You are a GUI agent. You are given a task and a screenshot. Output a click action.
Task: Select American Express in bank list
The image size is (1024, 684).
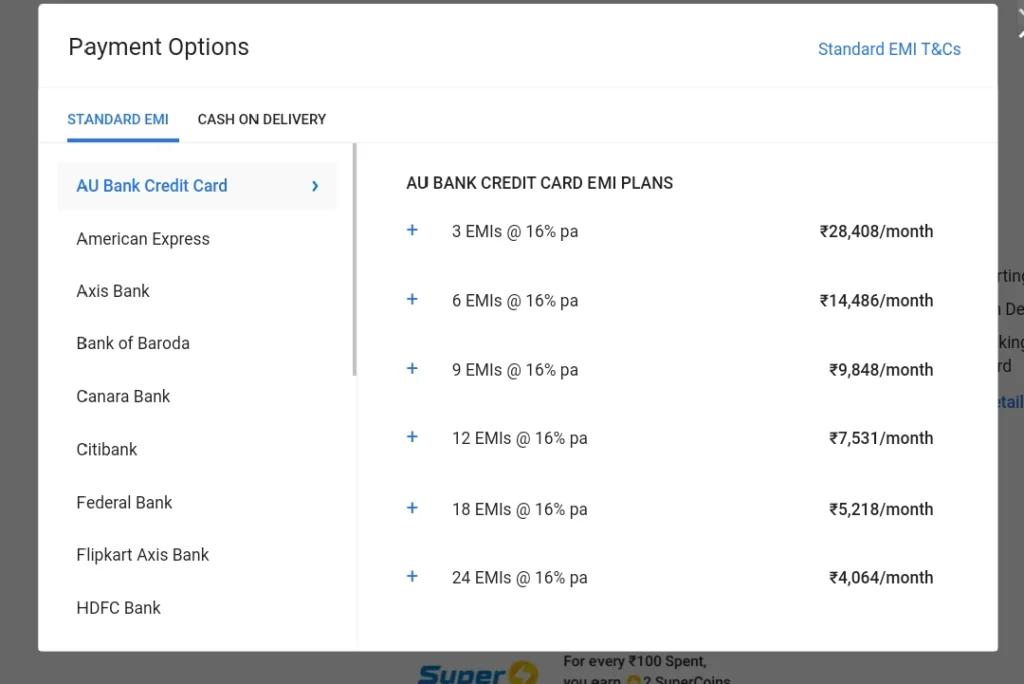pos(143,239)
